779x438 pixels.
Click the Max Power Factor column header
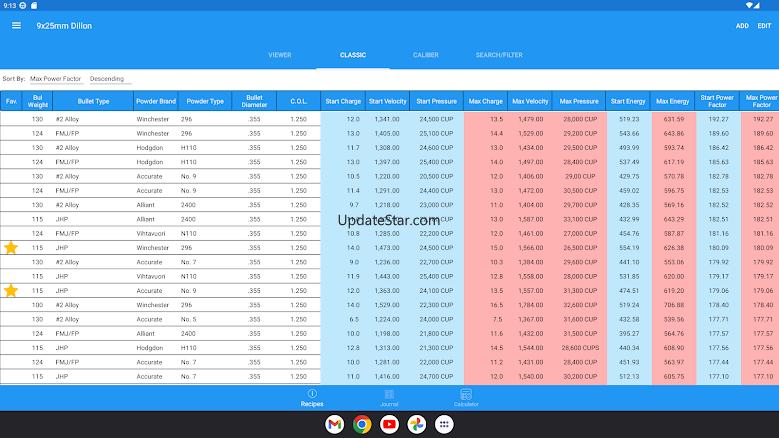(x=761, y=101)
